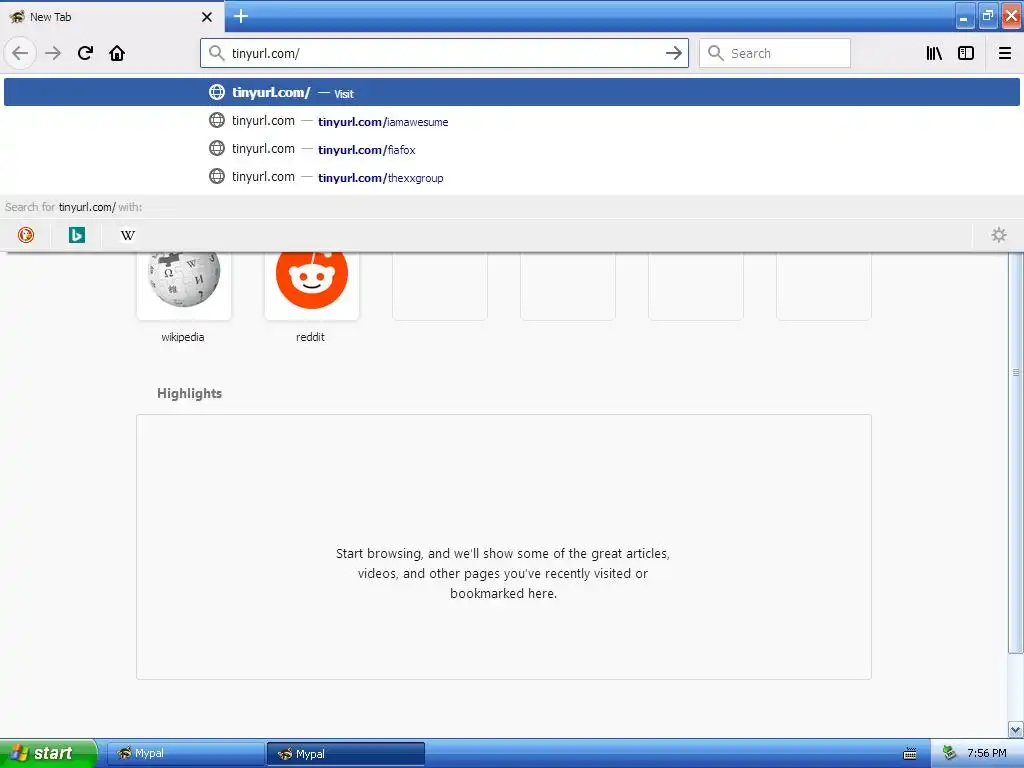Image resolution: width=1024 pixels, height=768 pixels.
Task: Go back with the back arrow button
Action: click(x=20, y=53)
